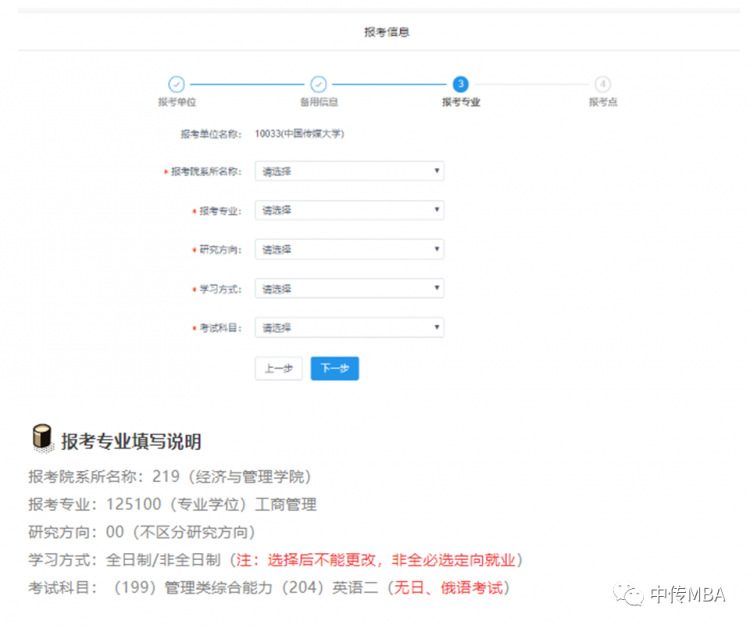This screenshot has width=750, height=628.
Task: Open the 考试科目 dropdown
Action: [x=350, y=328]
